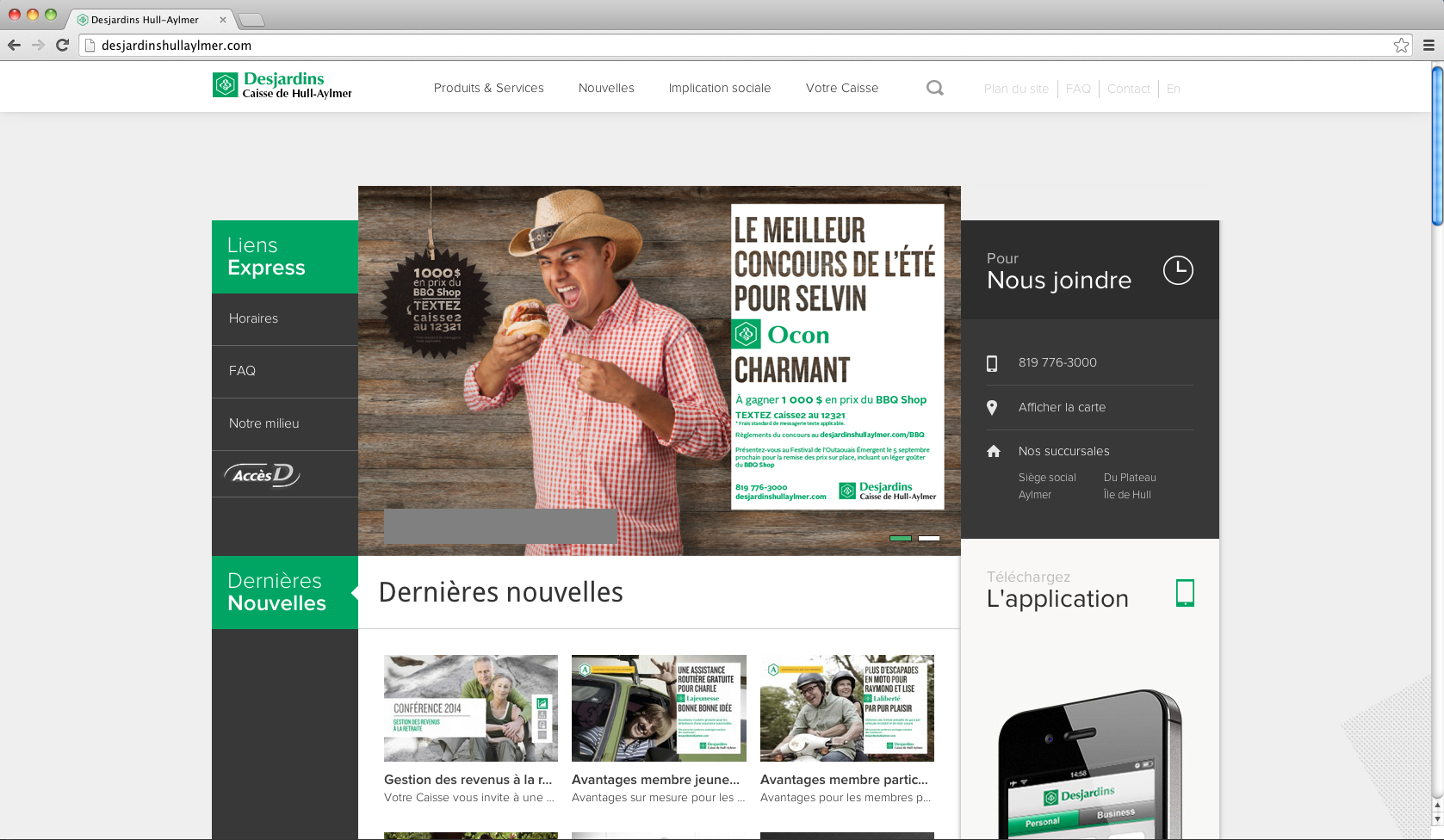Open FAQ in Liens Express sidebar
The image size is (1444, 840).
285,371
